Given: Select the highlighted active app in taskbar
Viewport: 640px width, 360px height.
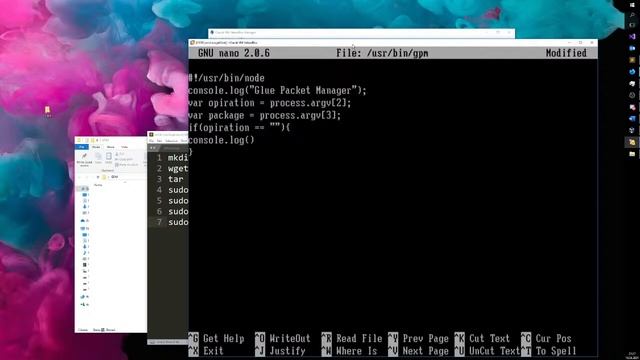Looking at the screenshot, I should coord(632,142).
